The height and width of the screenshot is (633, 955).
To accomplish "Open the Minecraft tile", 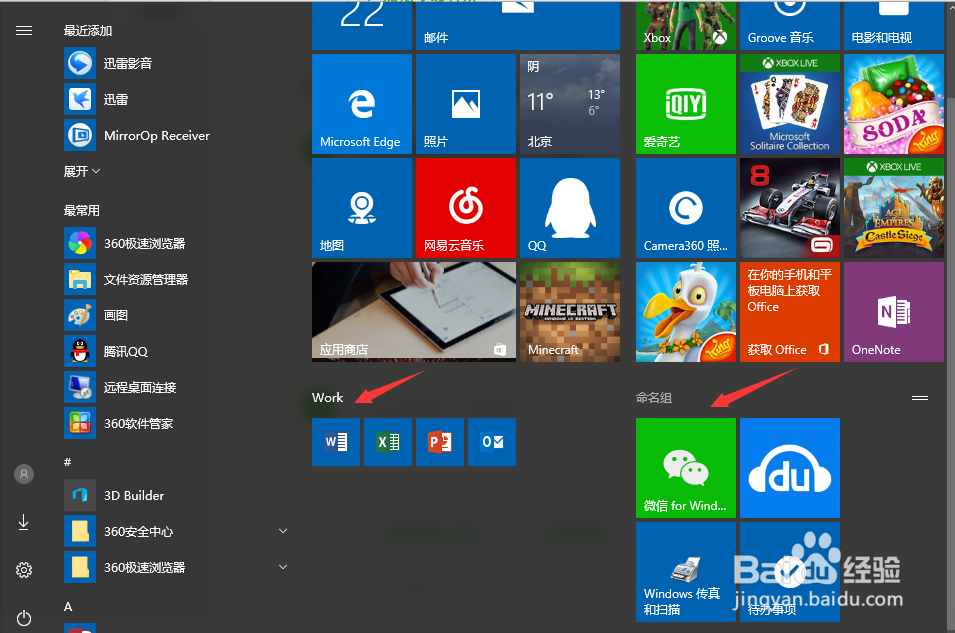I will 570,312.
